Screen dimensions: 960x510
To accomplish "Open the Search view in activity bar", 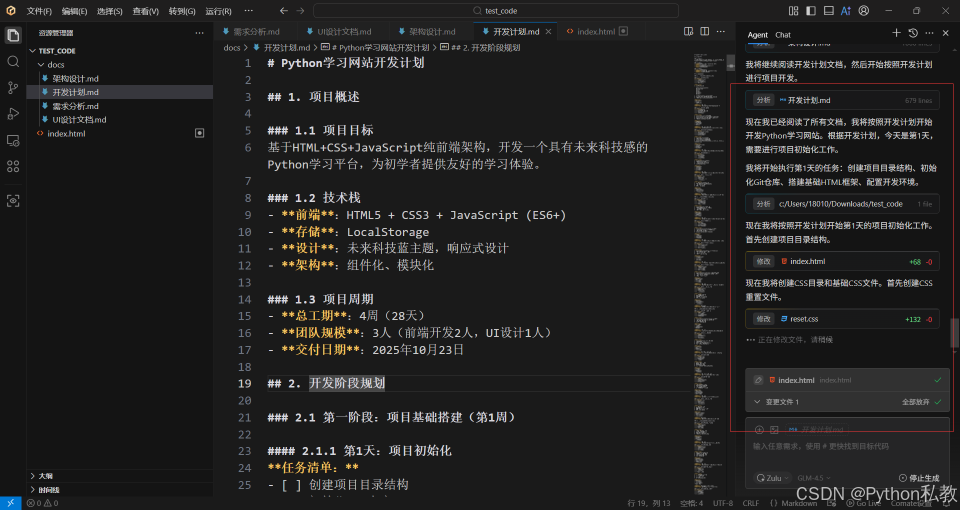I will [x=13, y=61].
